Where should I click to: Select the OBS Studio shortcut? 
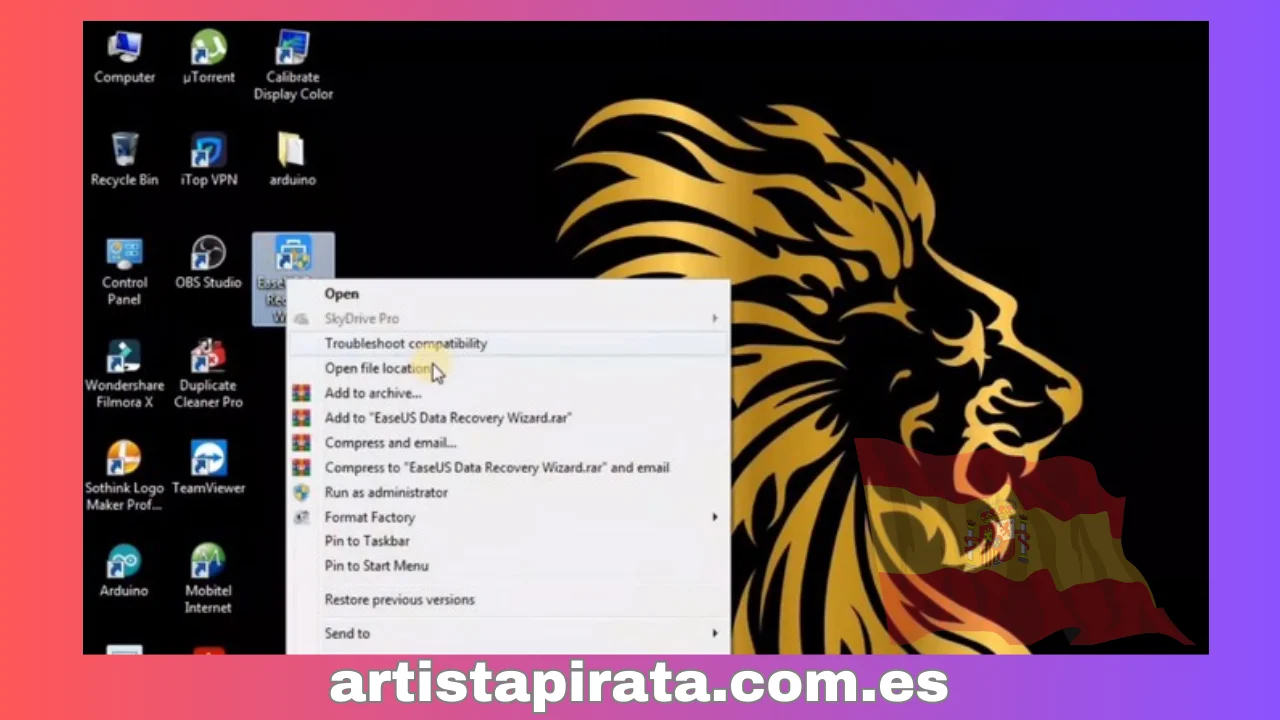click(x=209, y=263)
